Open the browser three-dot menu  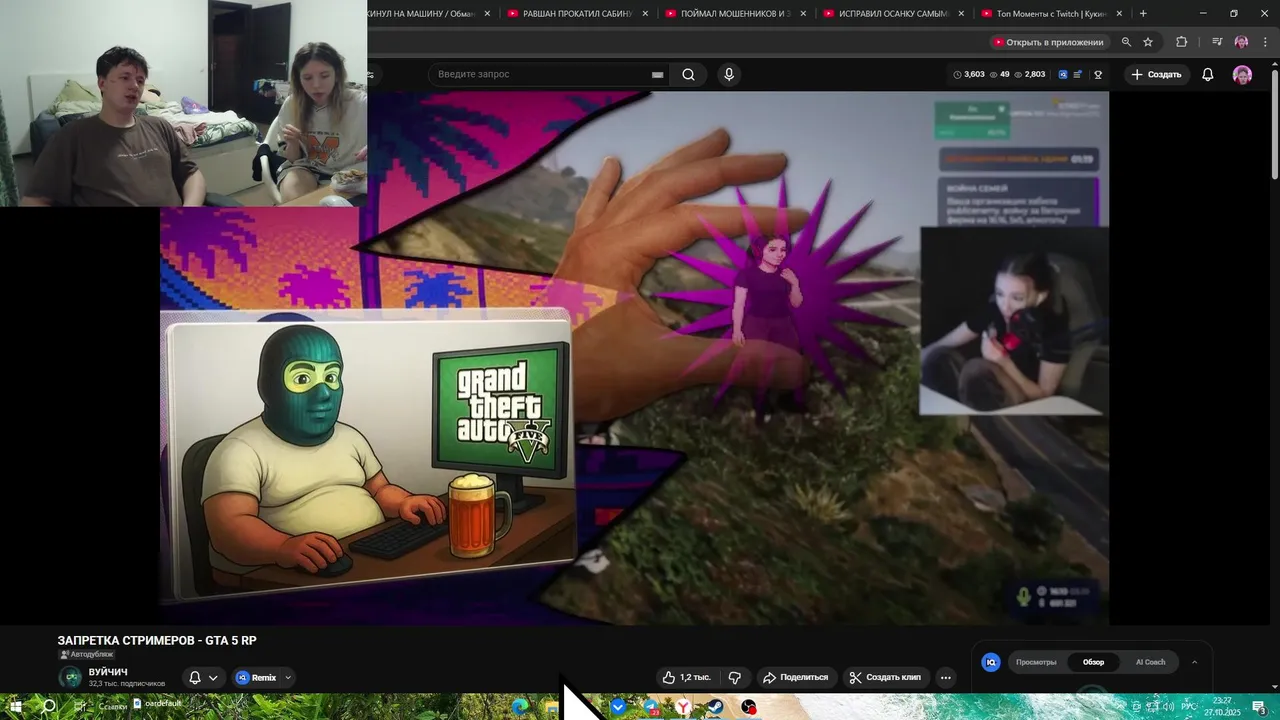coord(1265,42)
